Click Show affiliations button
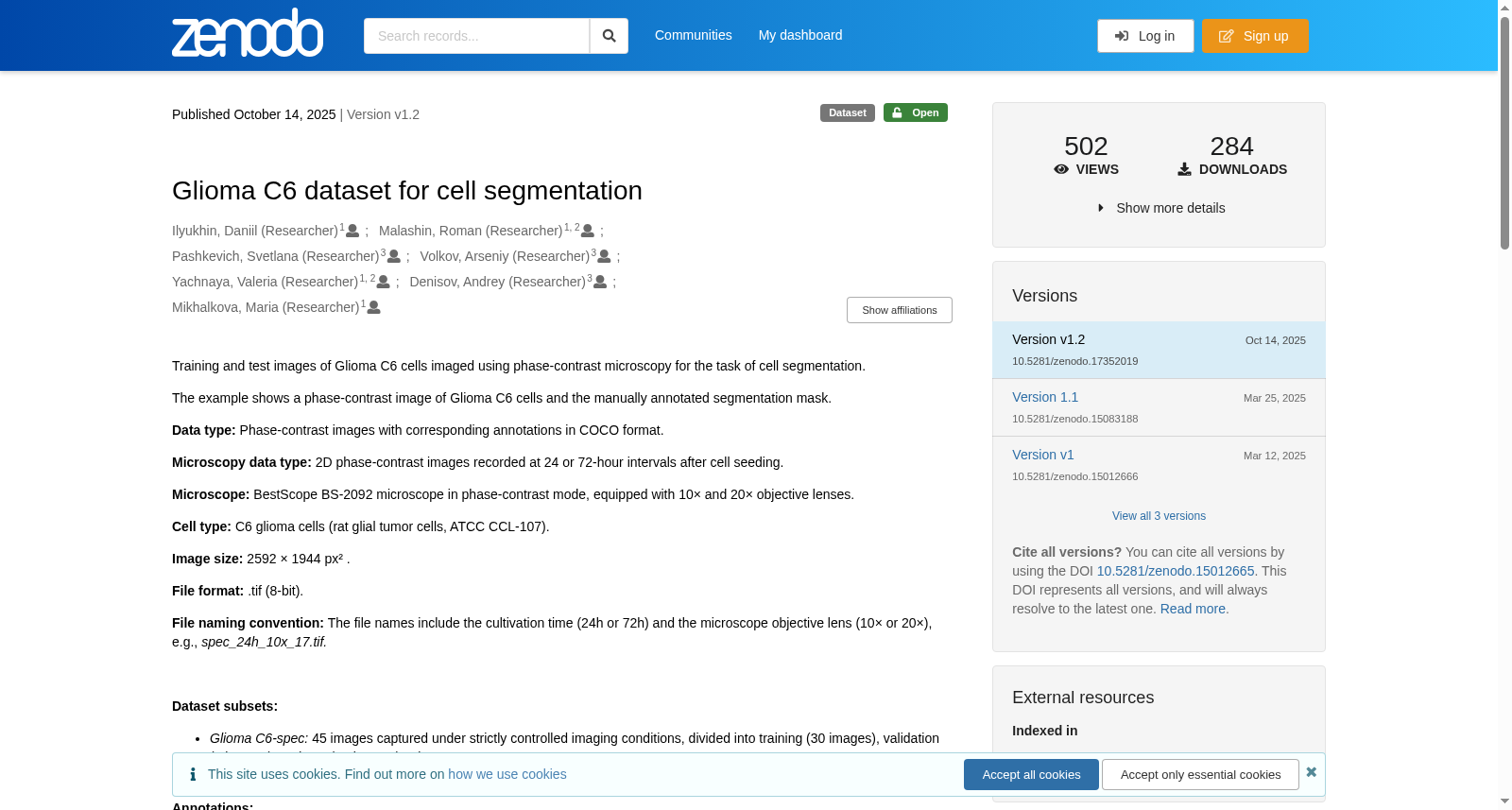This screenshot has height=810, width=1512. [900, 310]
